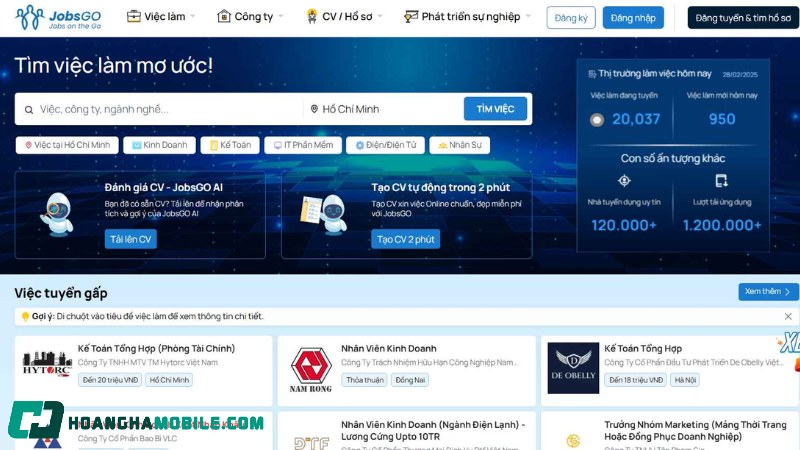Click the location pin icon in search bar

pos(314,109)
